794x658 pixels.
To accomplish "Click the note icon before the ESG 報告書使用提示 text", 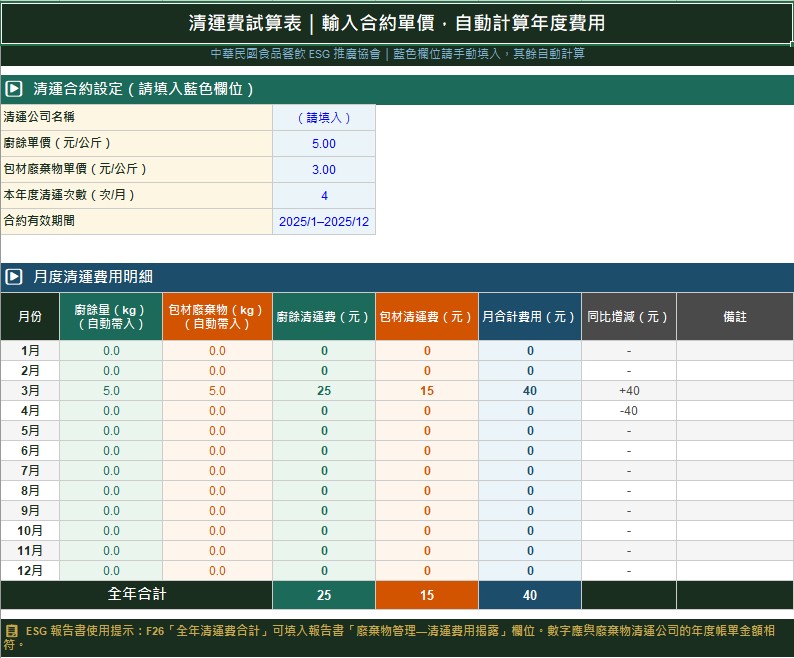I will (x=12, y=631).
